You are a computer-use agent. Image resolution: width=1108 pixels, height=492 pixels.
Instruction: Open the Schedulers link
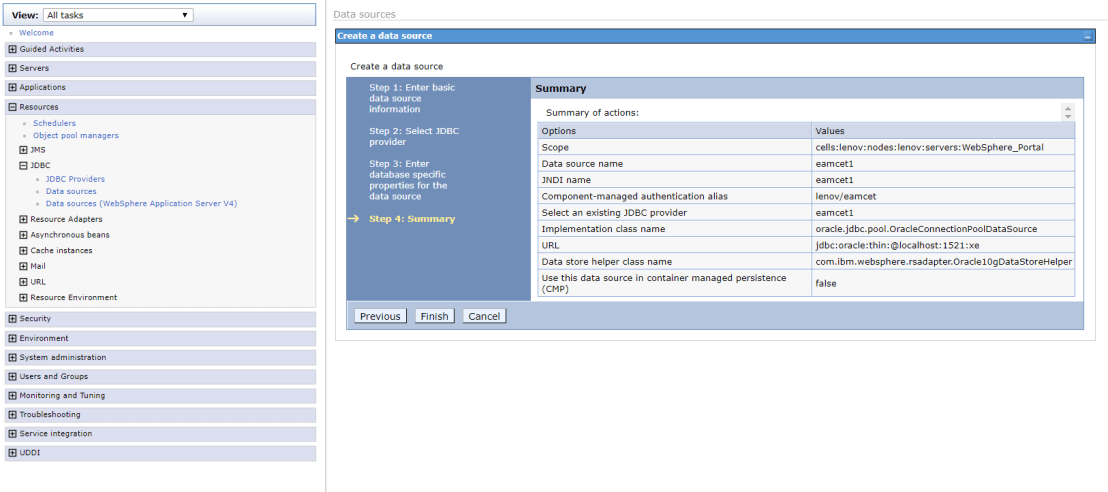[54, 123]
